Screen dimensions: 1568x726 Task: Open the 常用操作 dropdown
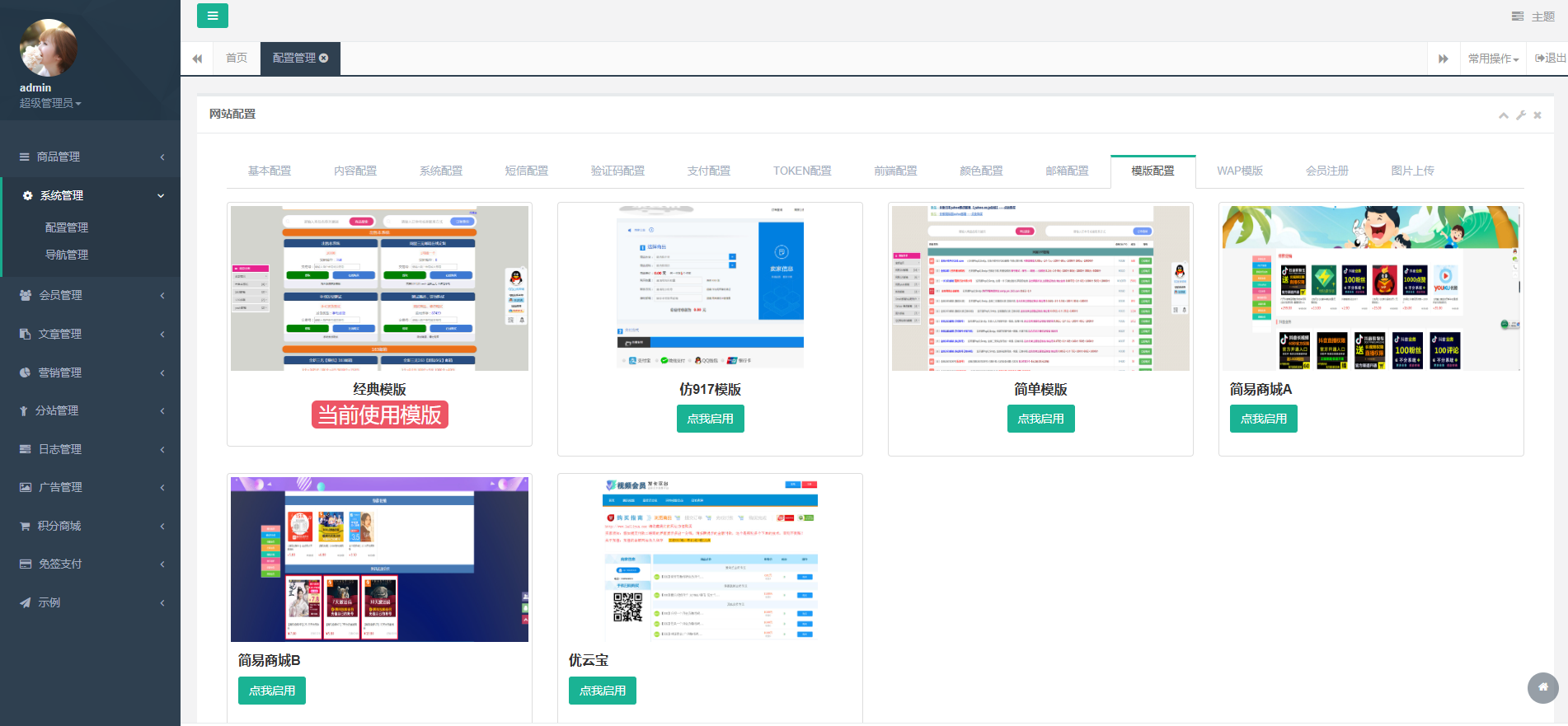click(x=1493, y=59)
